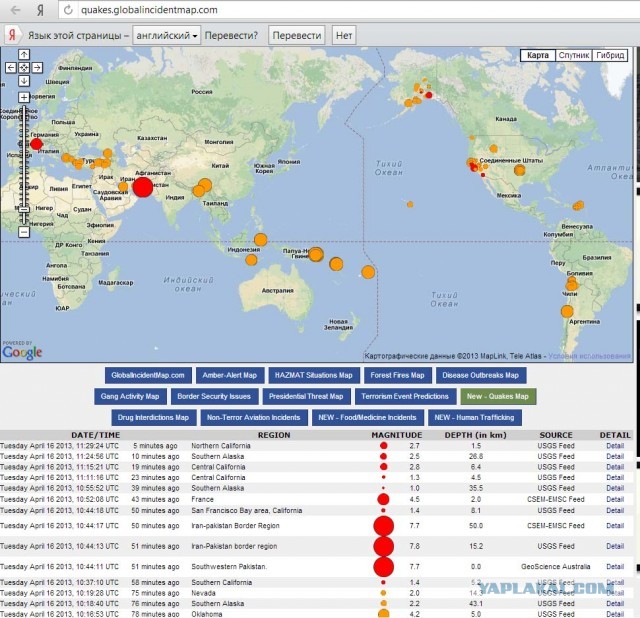Click 'Nevada' region cell
The width and height of the screenshot is (640, 618).
click(203, 593)
